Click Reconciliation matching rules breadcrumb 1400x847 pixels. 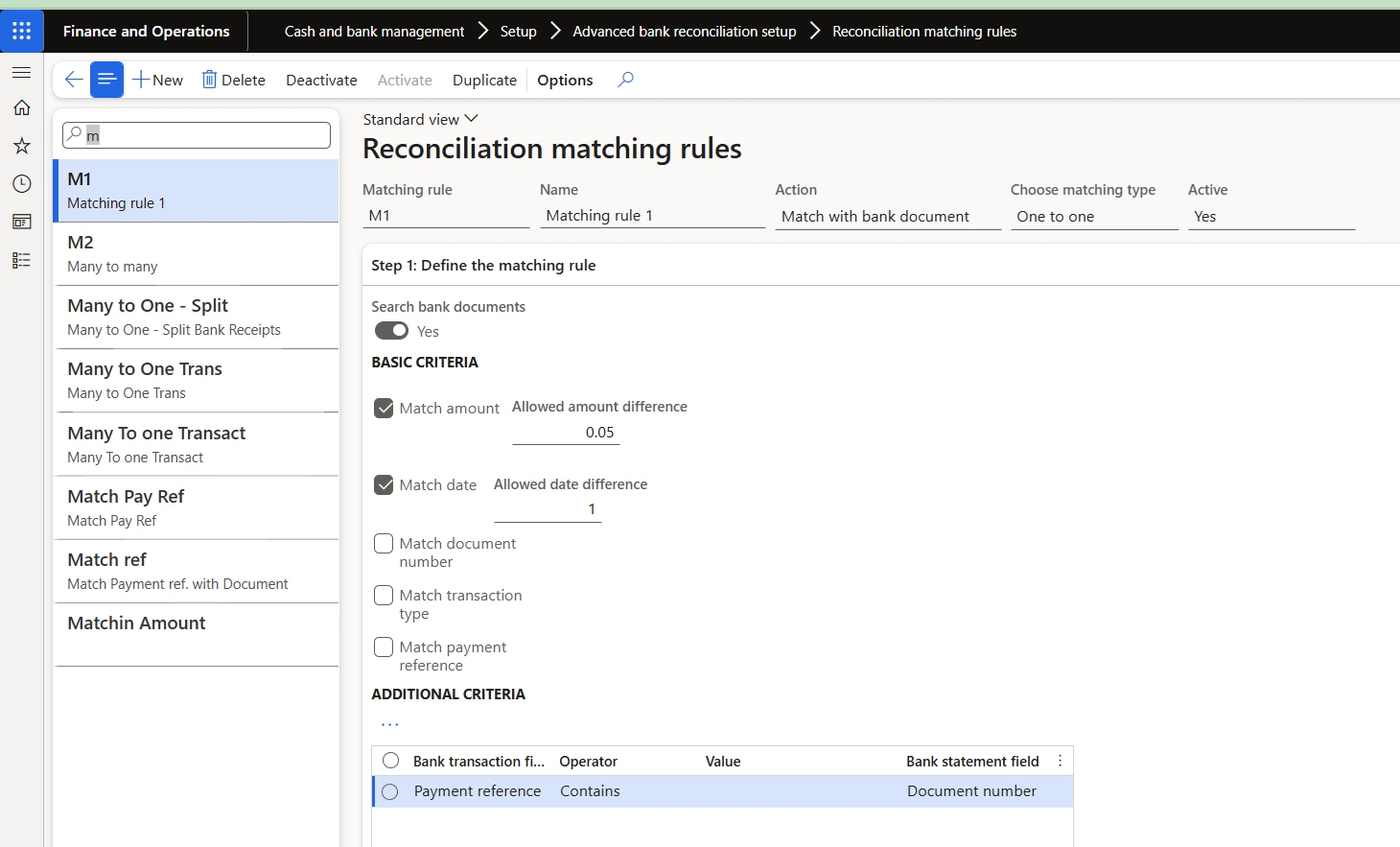924,31
